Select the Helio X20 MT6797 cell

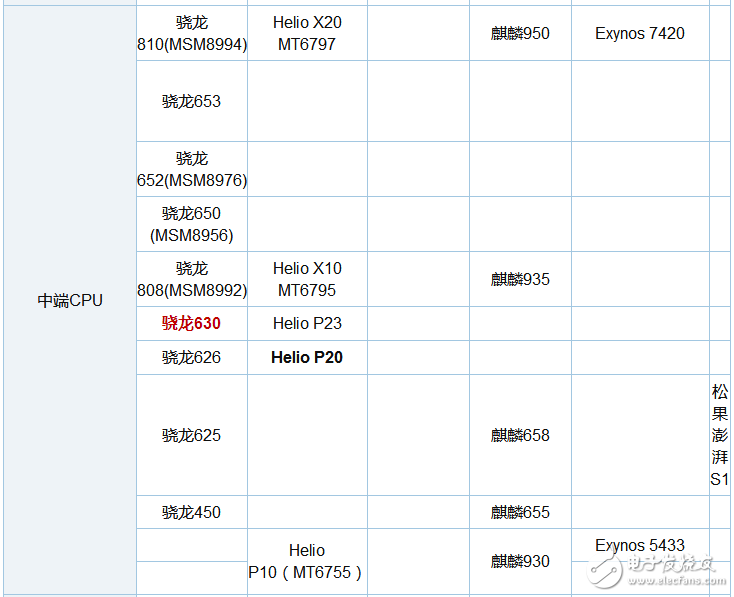[307, 33]
